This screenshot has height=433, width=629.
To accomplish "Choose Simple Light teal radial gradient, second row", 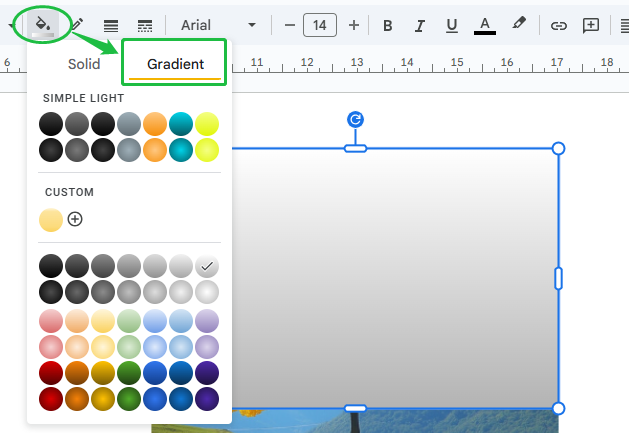I will pyautogui.click(x=181, y=150).
